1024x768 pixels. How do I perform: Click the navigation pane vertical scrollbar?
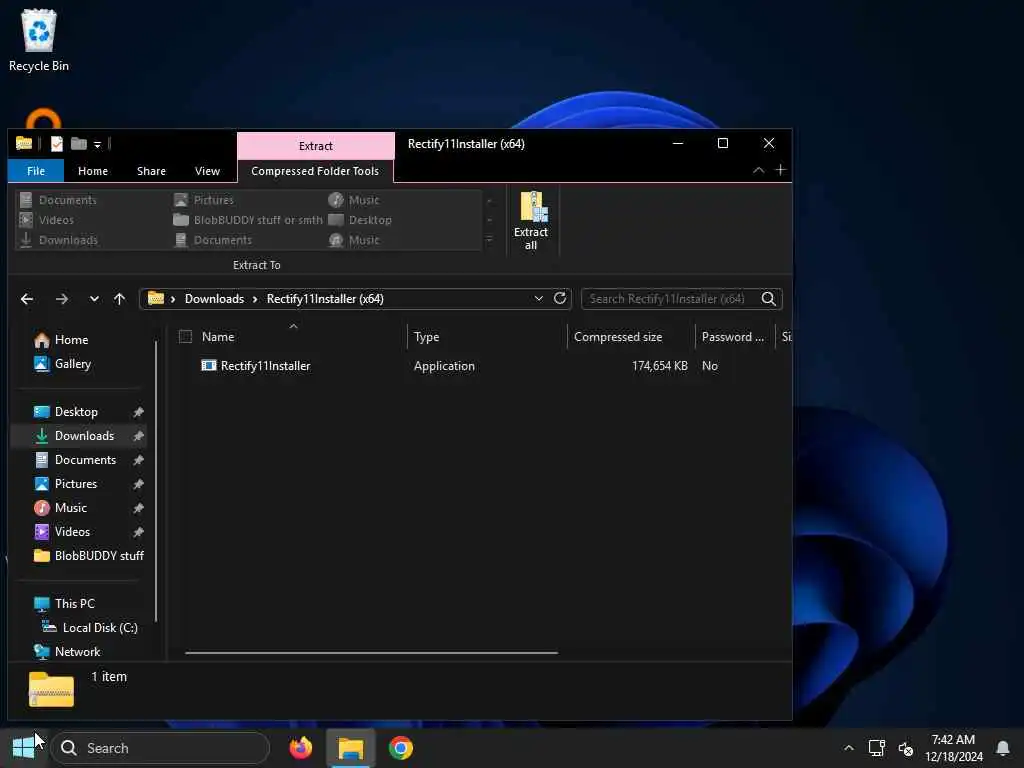pos(156,481)
